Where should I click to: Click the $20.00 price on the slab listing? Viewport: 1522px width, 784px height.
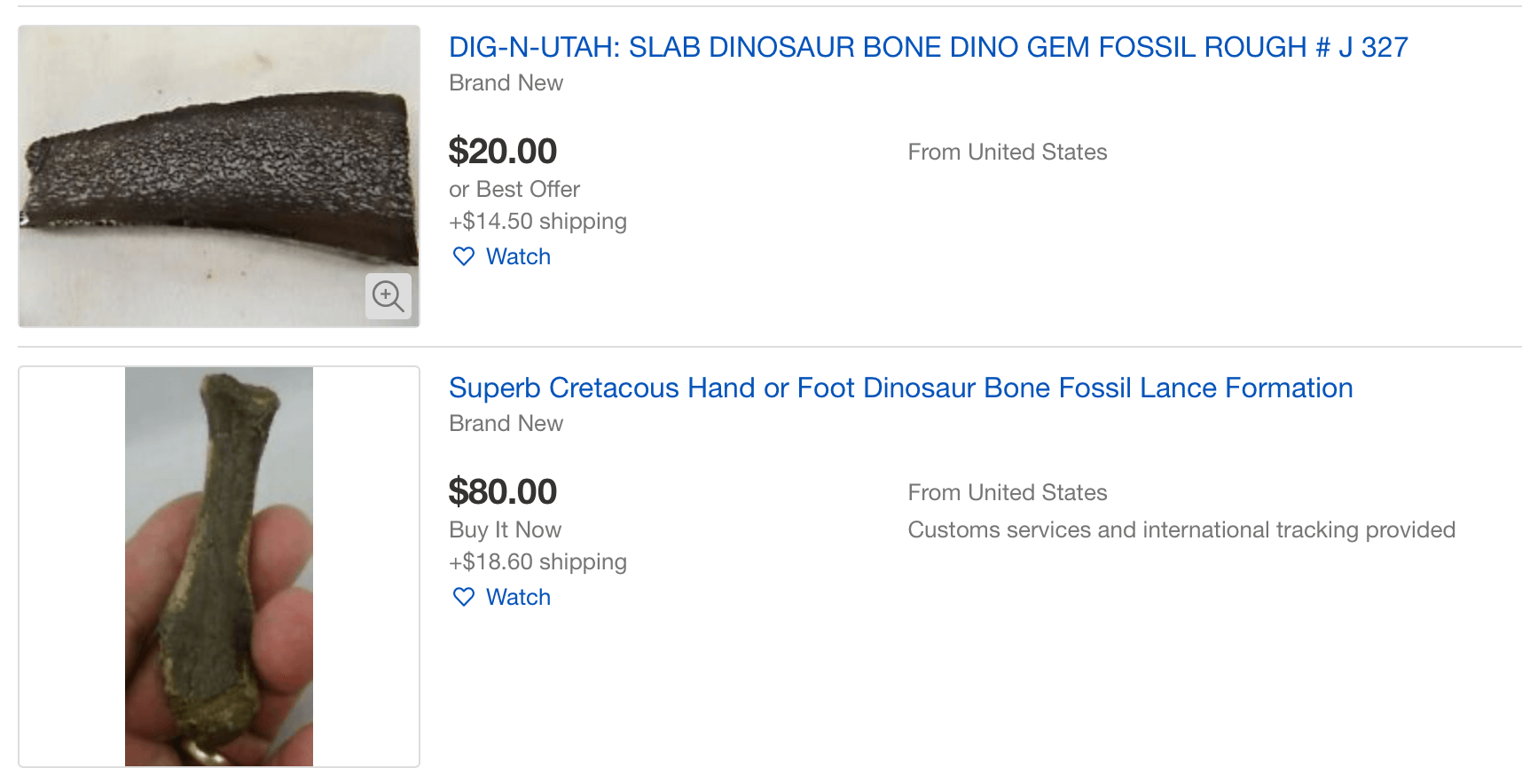pos(502,152)
